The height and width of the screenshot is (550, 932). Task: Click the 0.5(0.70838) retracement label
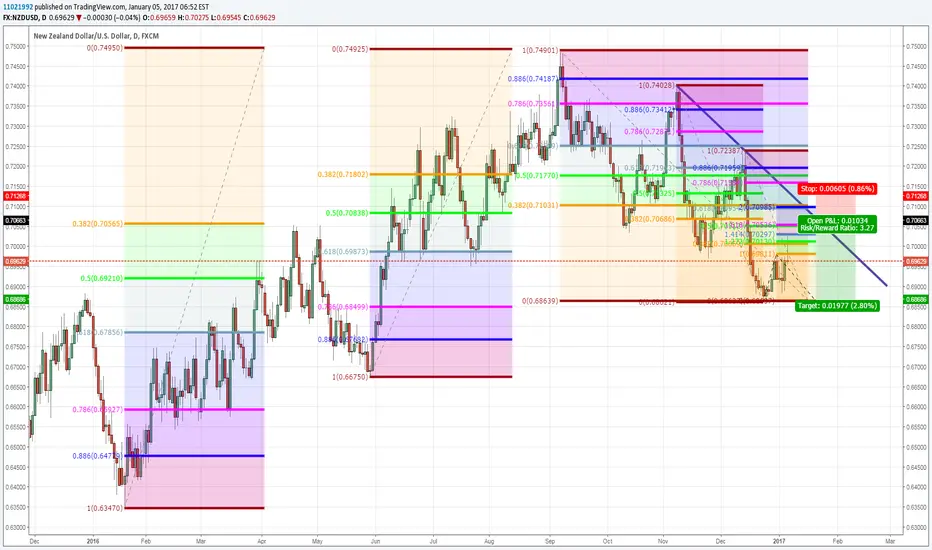click(x=347, y=213)
